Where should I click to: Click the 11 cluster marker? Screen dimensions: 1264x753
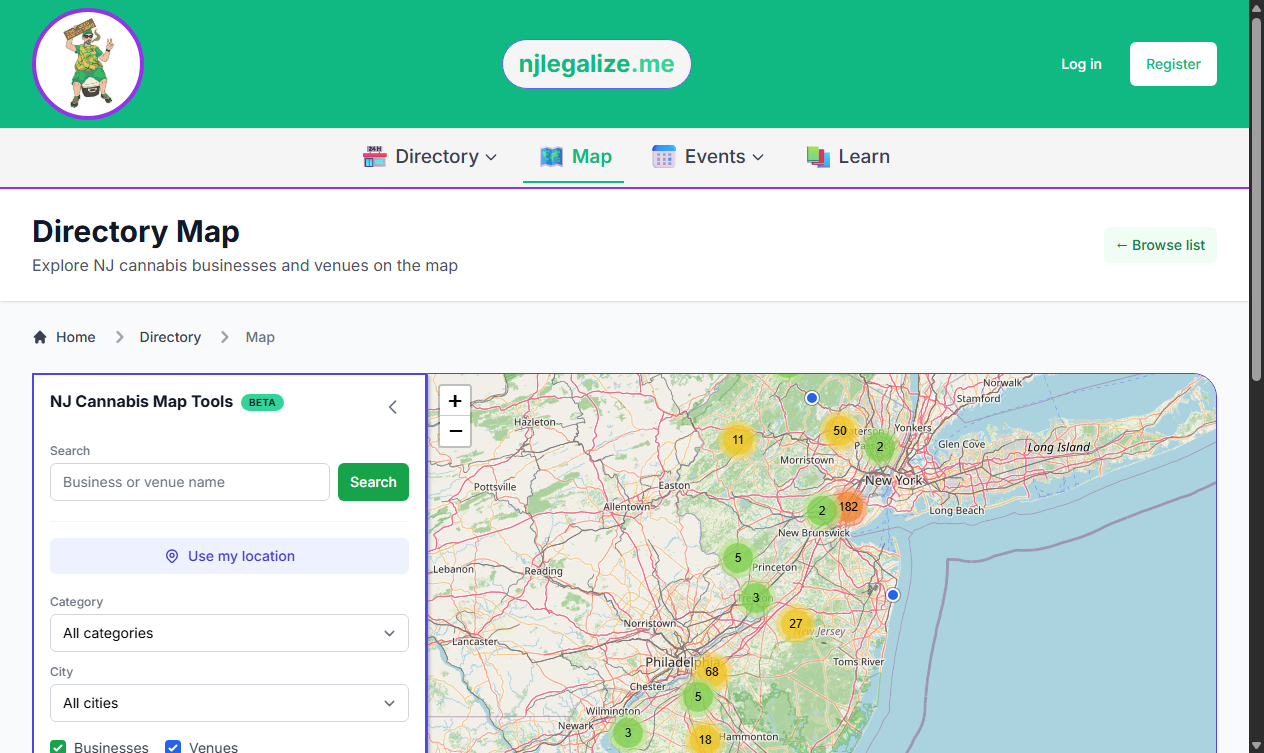point(738,440)
